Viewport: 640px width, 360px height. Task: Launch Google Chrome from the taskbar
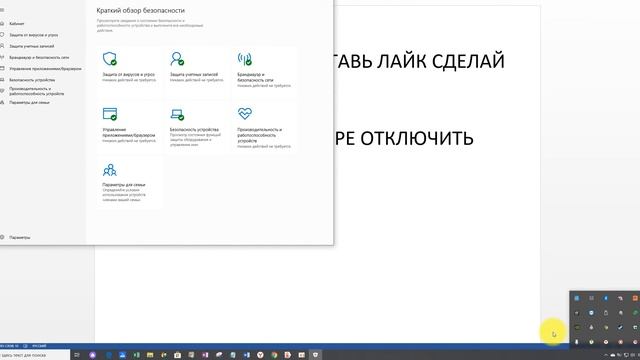[274, 355]
